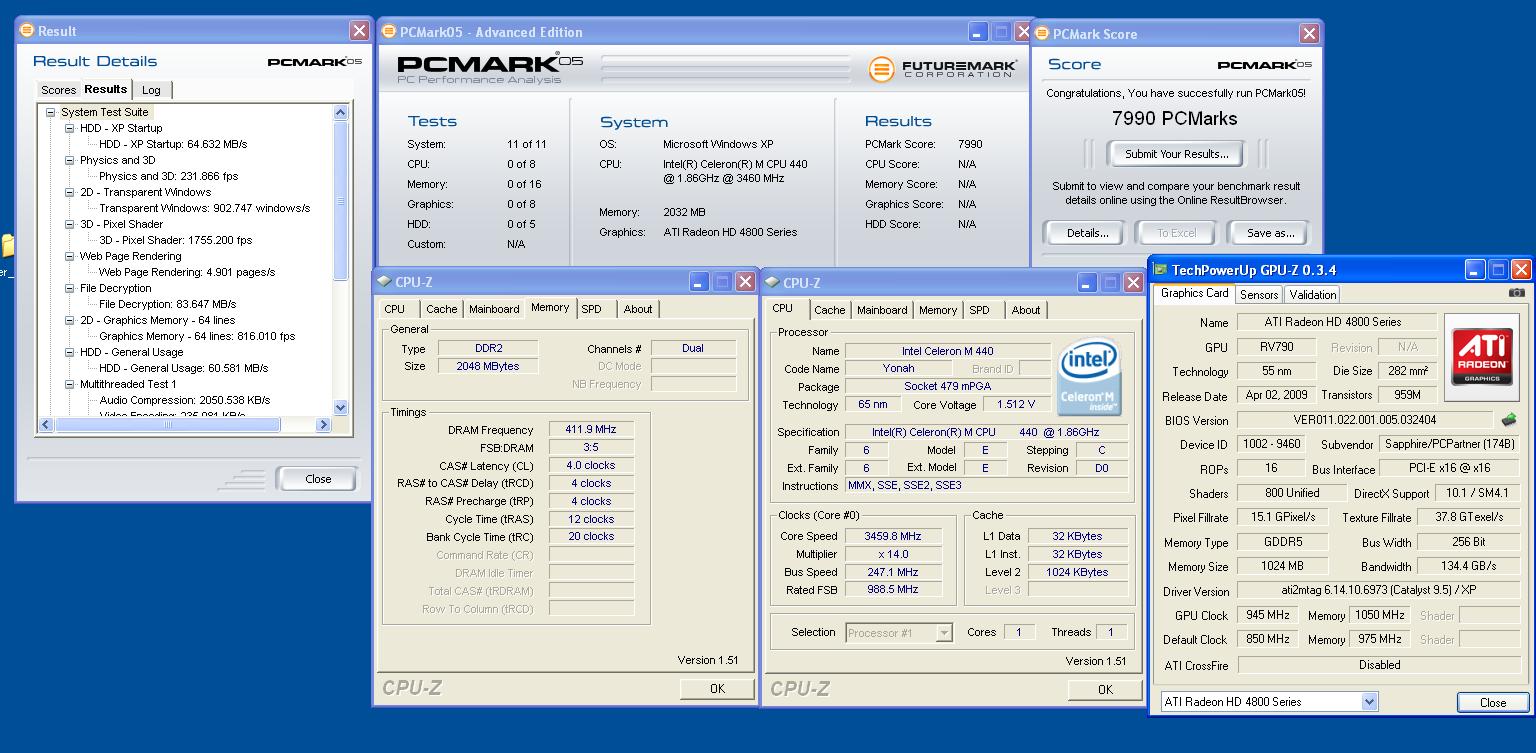The height and width of the screenshot is (753, 1536).
Task: Select "Web Page Rendering: 4.901 pages/s" row
Action: (x=186, y=272)
